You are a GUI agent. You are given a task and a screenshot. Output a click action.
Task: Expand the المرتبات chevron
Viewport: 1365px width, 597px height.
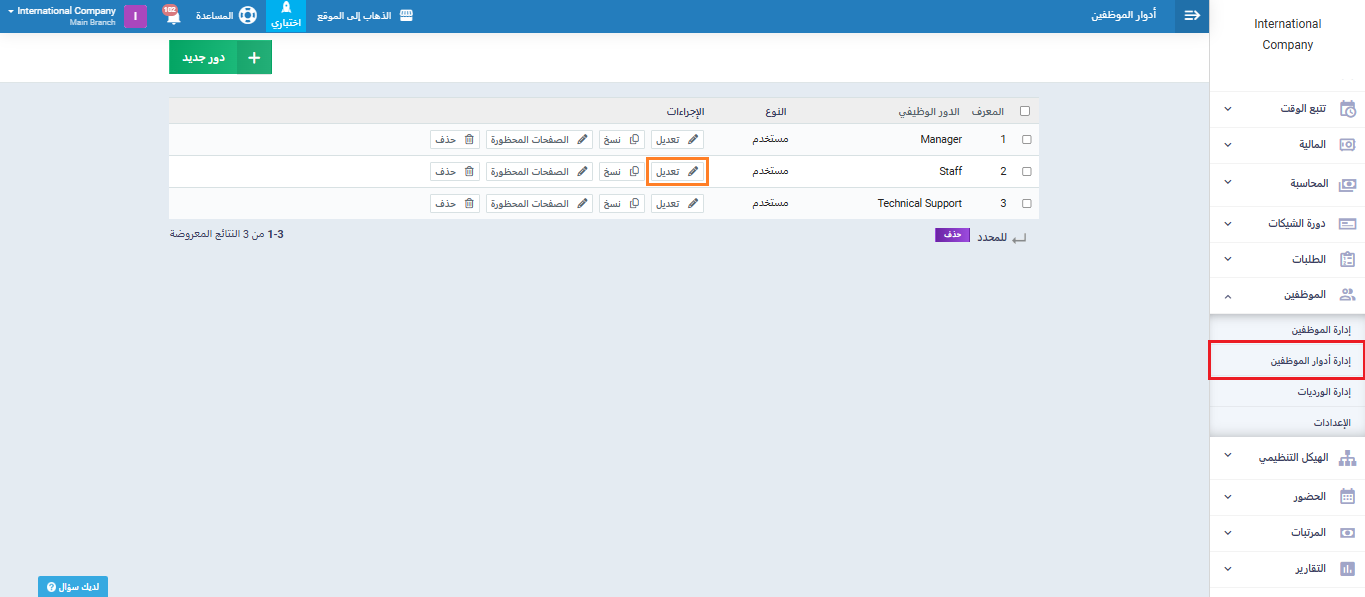(1228, 533)
